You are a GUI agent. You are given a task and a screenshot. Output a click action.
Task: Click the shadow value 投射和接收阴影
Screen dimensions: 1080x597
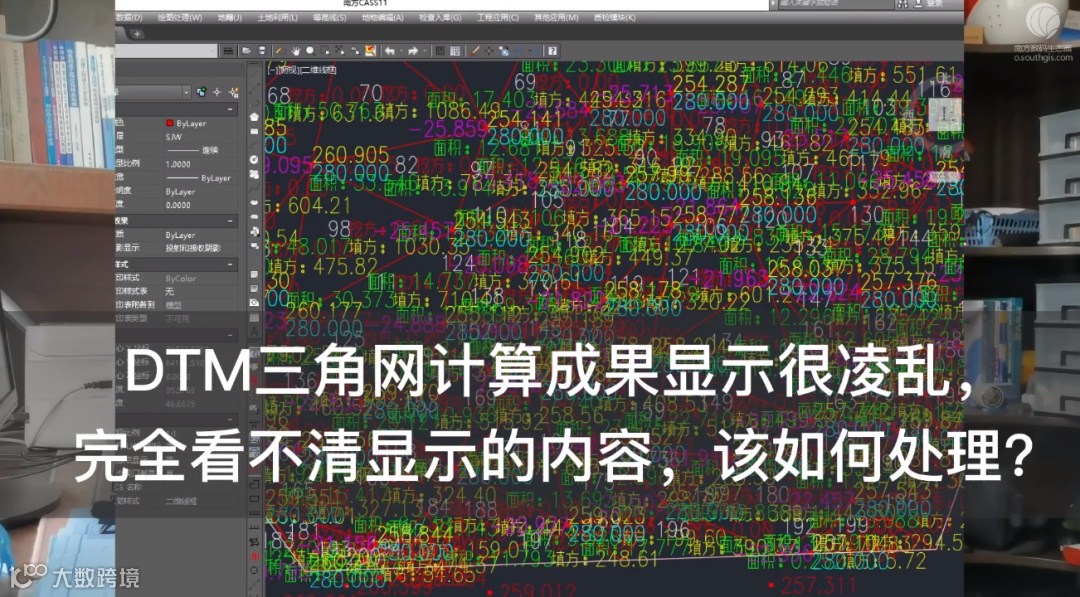click(x=193, y=248)
